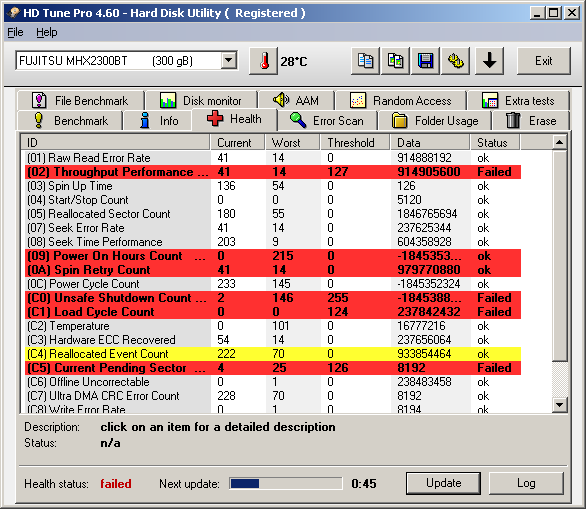Viewport: 586px width, 509px height.
Task: Select the Spin Retry Count row
Action: [x=272, y=270]
